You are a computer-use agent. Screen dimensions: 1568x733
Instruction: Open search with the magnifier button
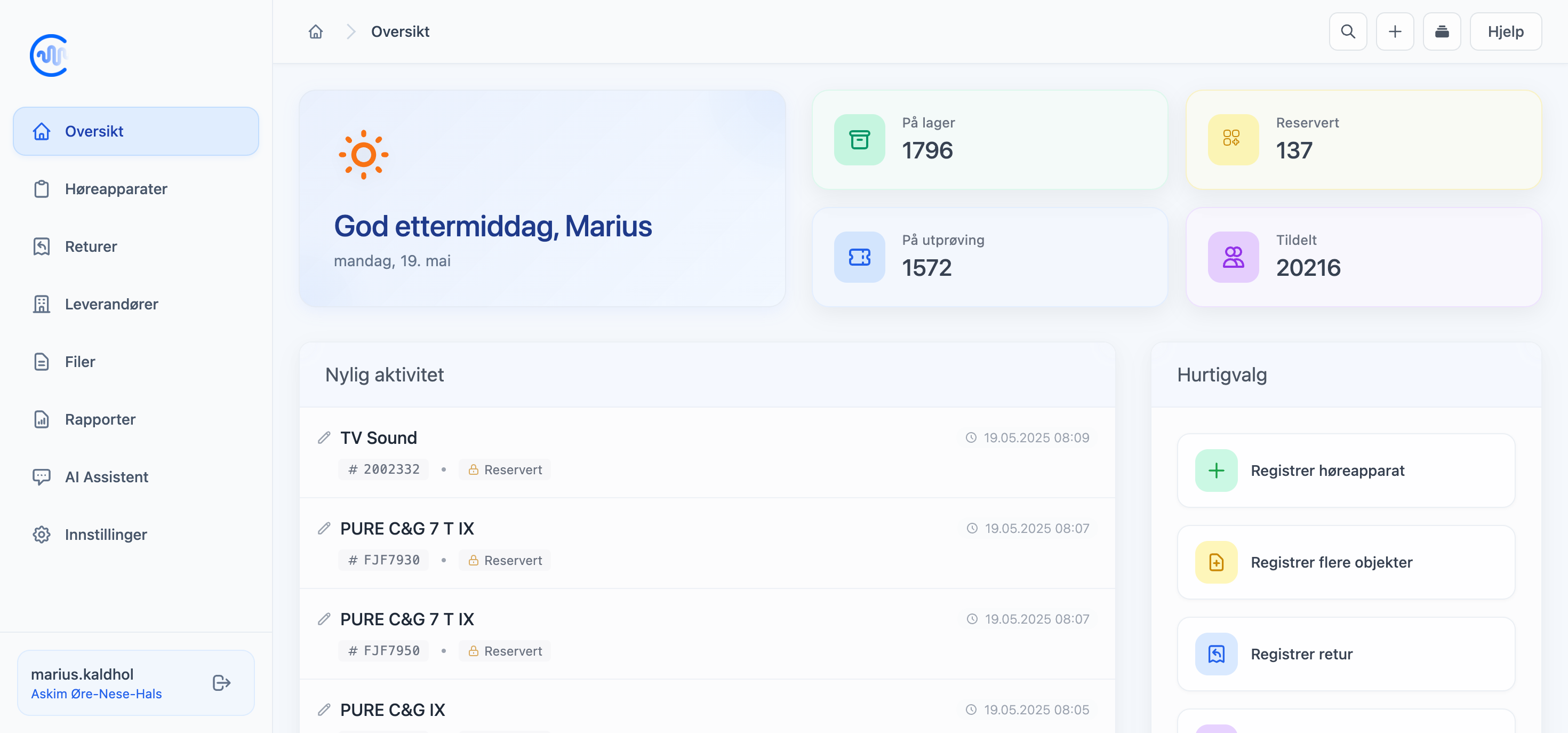pos(1348,31)
